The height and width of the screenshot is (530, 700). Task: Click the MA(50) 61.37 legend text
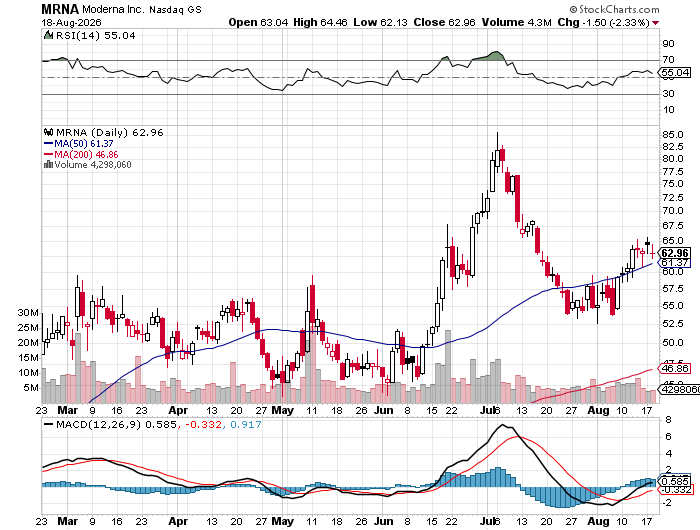[x=84, y=144]
